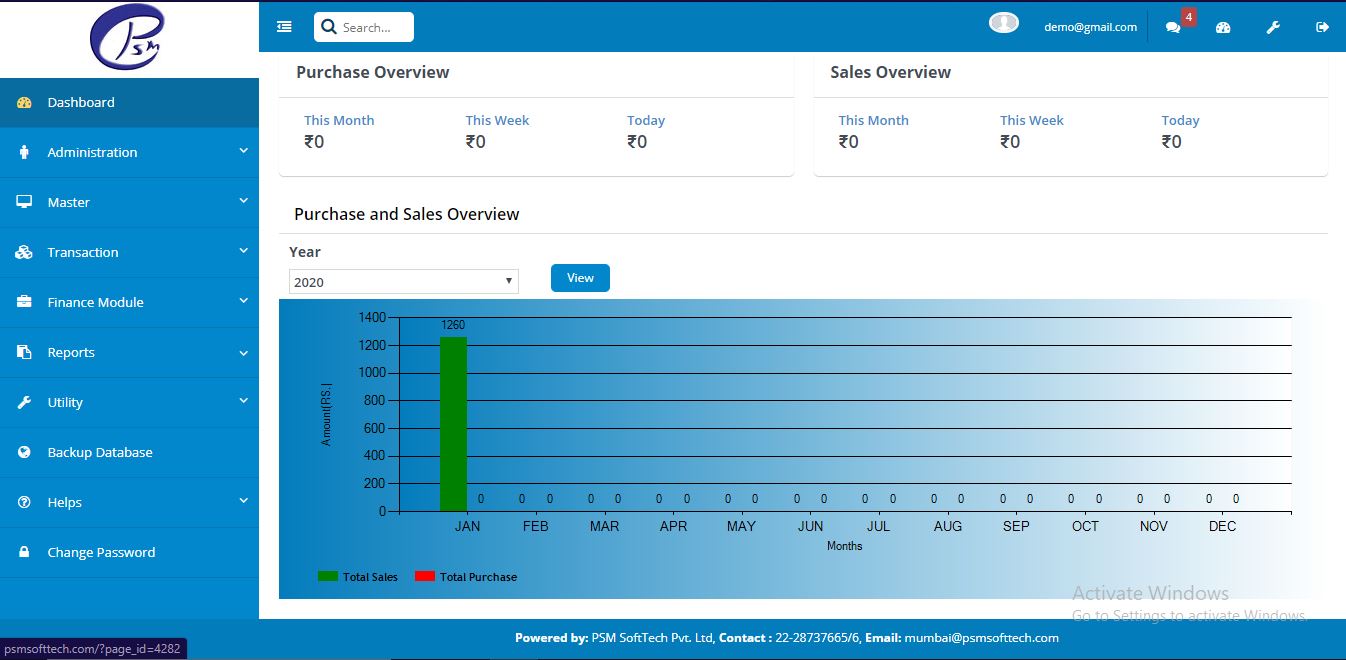Click the Master label in sidebar

pyautogui.click(x=68, y=202)
